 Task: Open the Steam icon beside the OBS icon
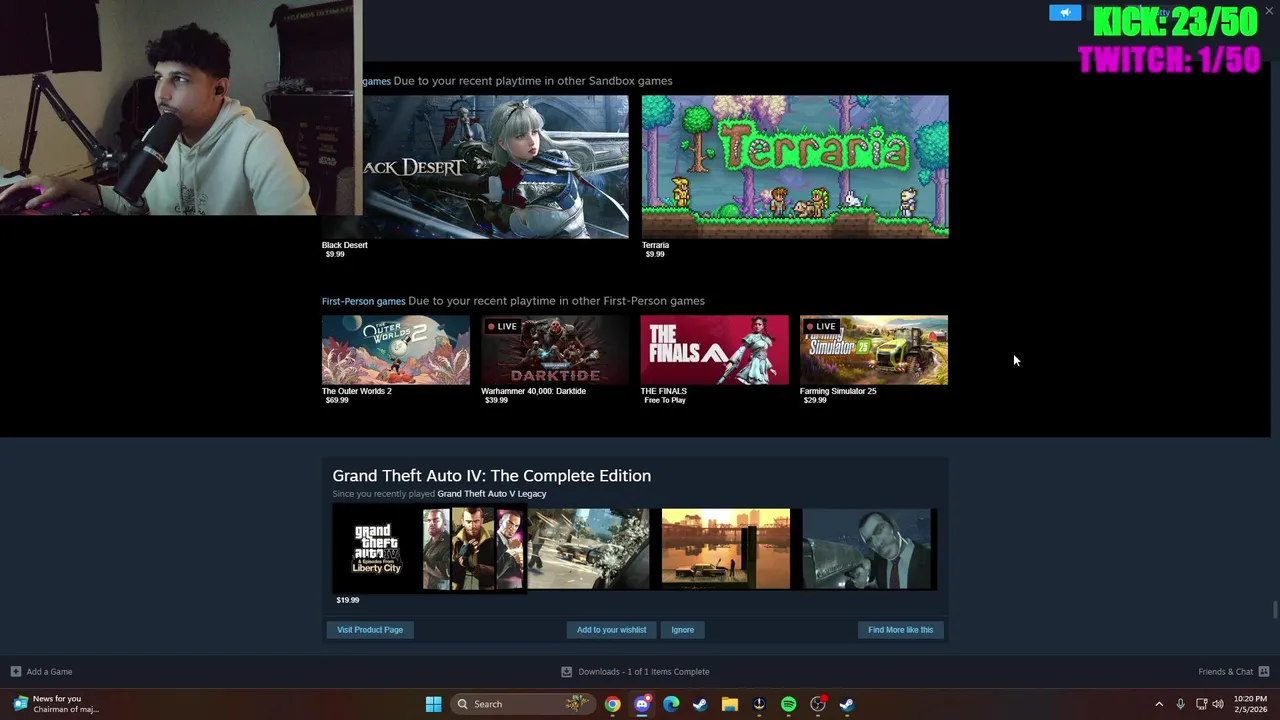coord(847,704)
